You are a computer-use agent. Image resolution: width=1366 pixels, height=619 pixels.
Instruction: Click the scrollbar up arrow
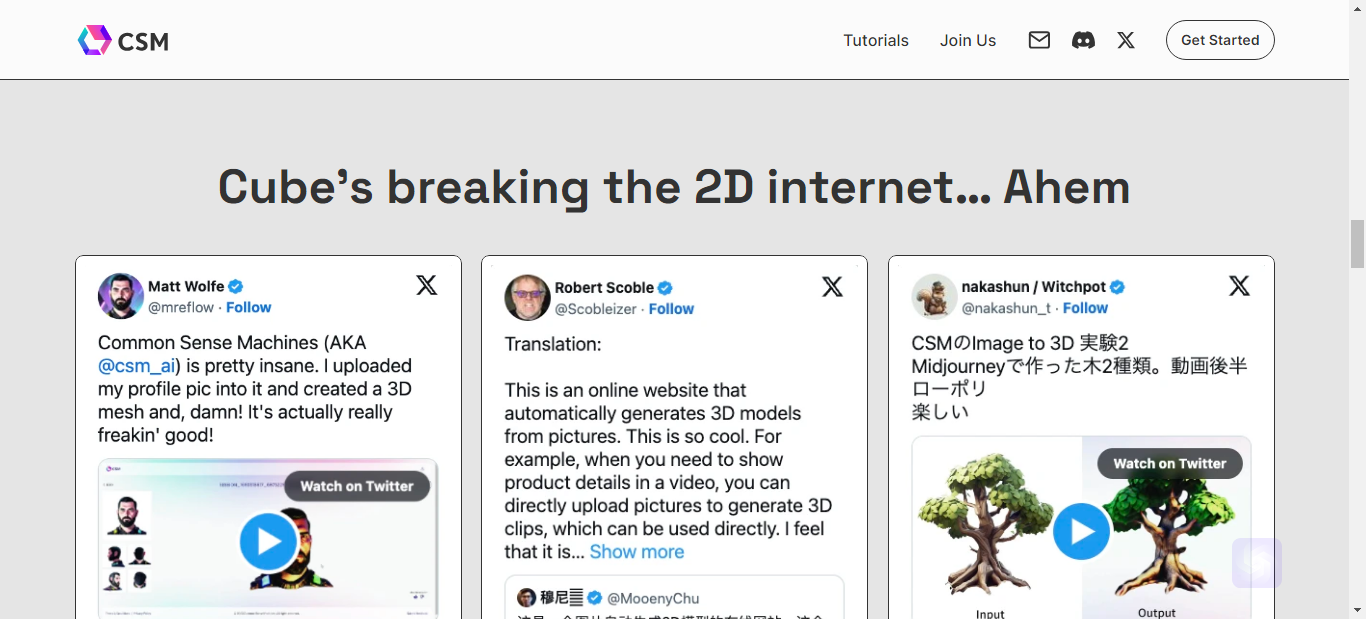(1357, 9)
